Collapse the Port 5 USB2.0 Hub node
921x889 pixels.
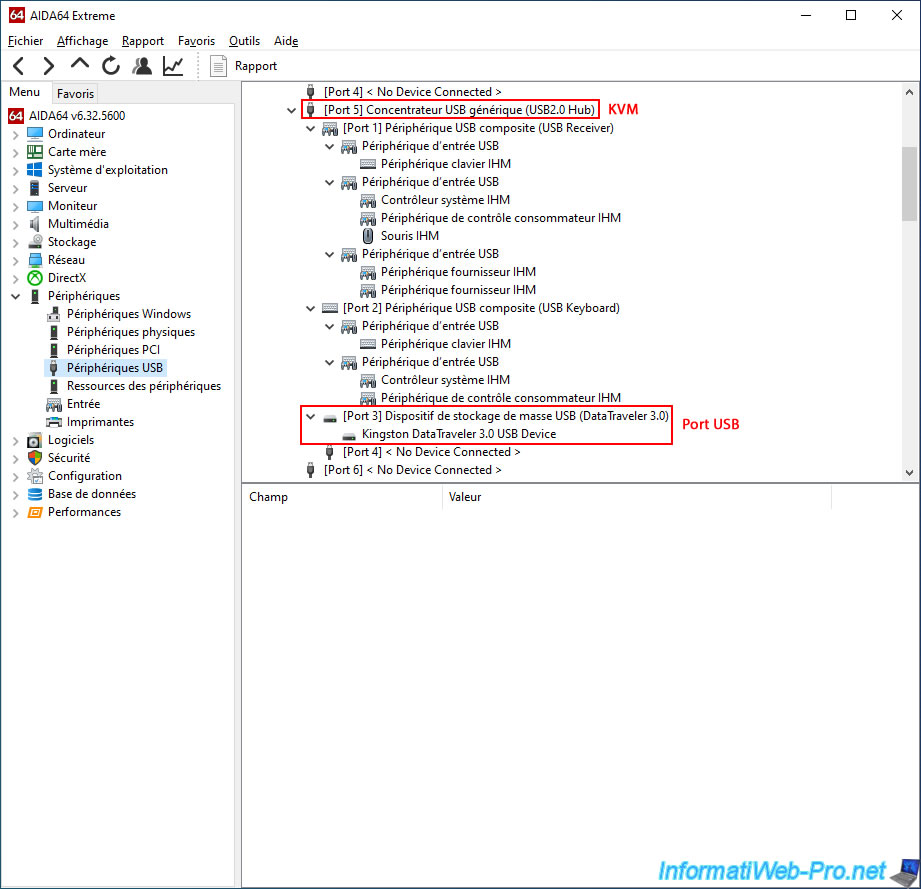pos(291,110)
